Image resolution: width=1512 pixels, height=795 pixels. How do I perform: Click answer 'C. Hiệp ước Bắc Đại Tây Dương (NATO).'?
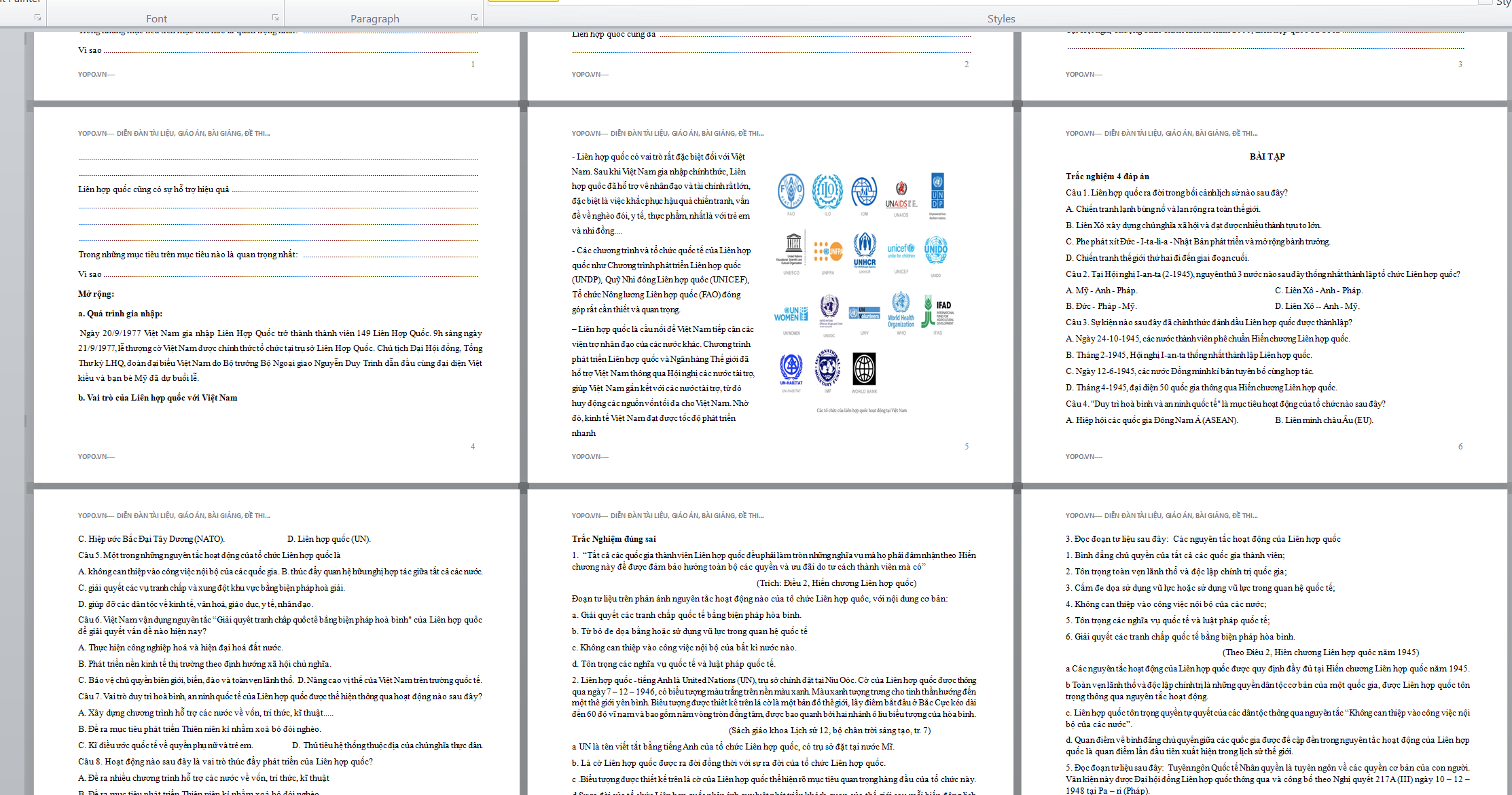[151, 539]
